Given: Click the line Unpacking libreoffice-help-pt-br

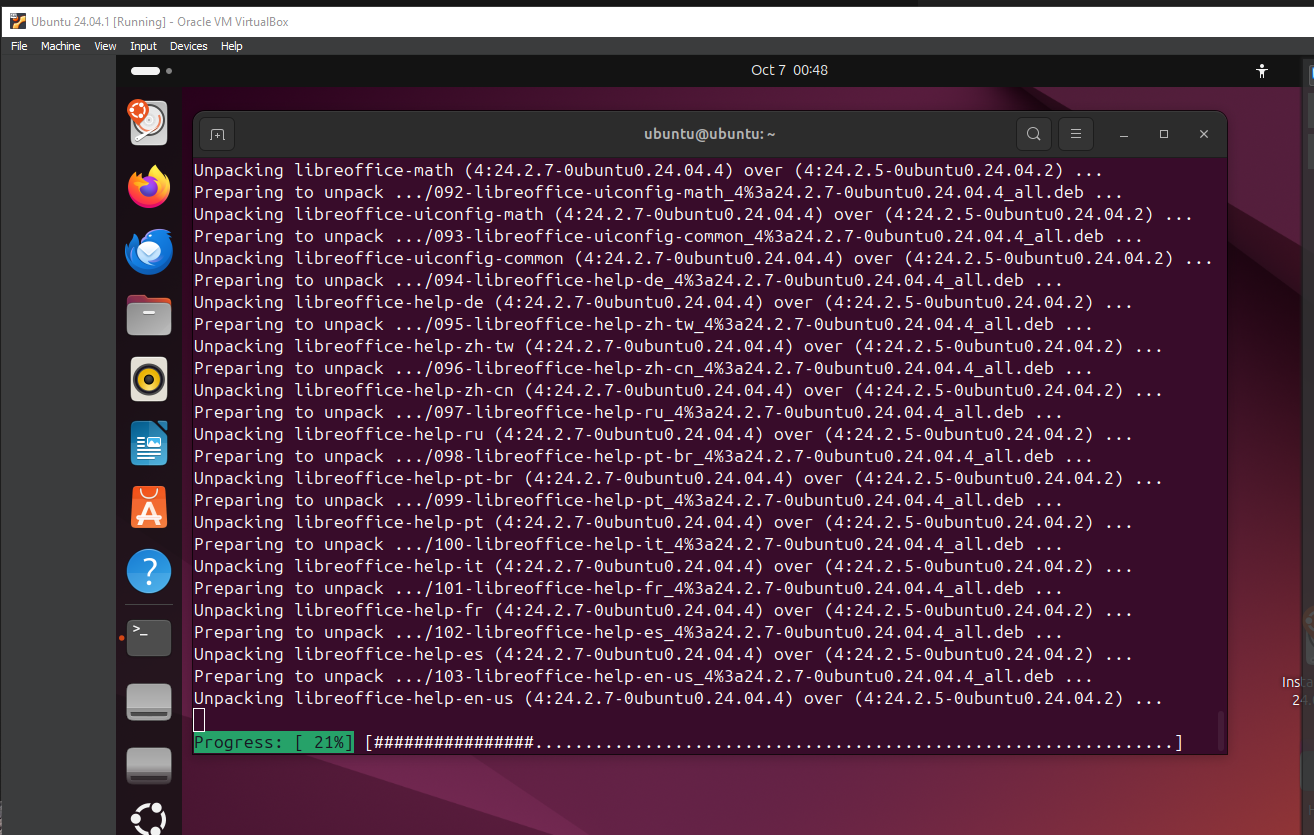Looking at the screenshot, I should [x=678, y=478].
